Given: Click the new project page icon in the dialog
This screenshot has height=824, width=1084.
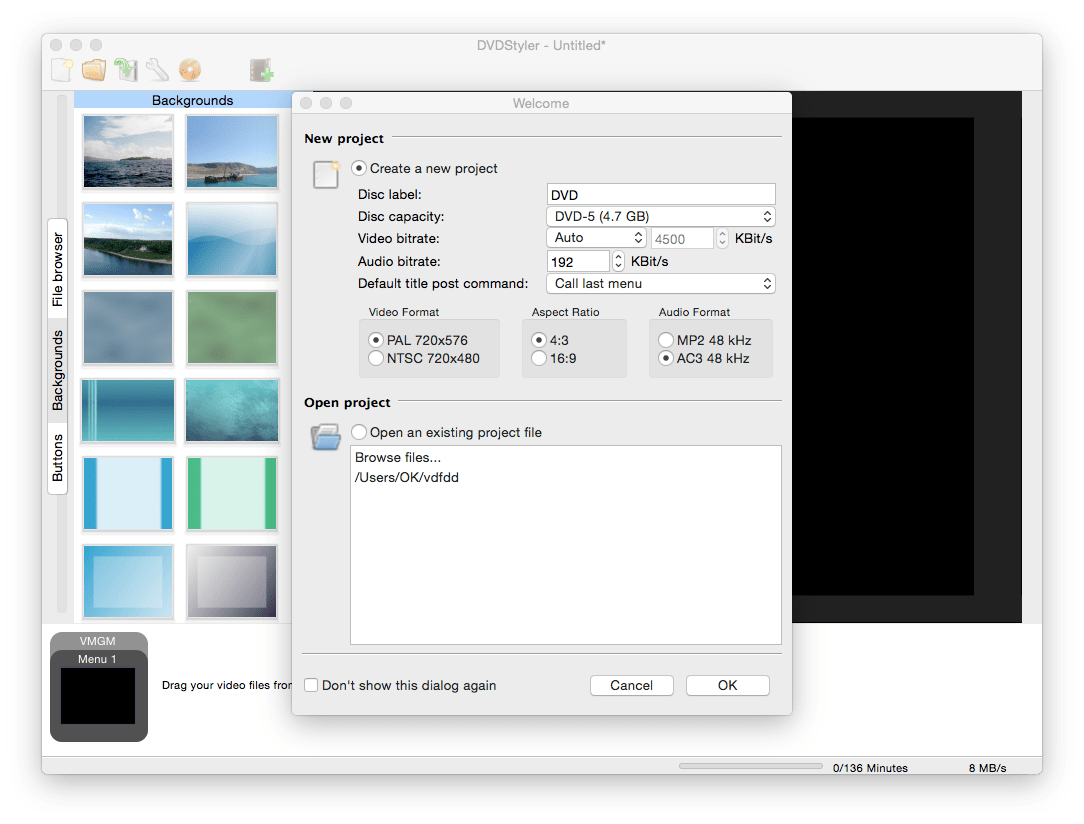Looking at the screenshot, I should (325, 174).
